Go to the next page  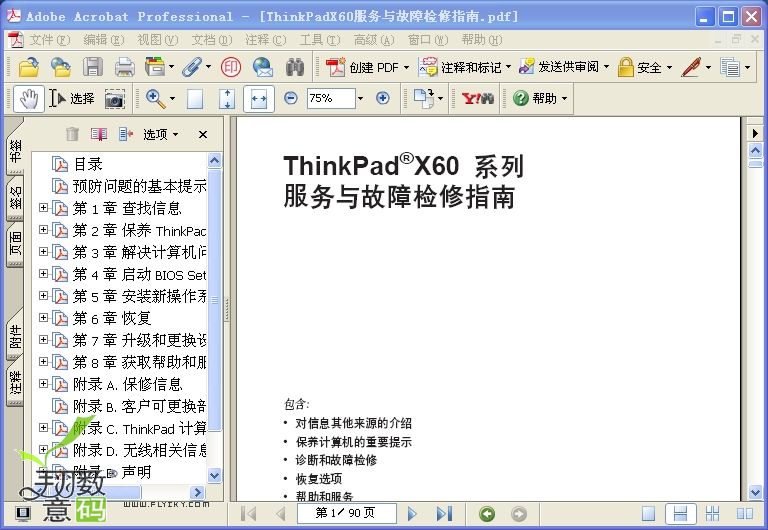pos(412,513)
